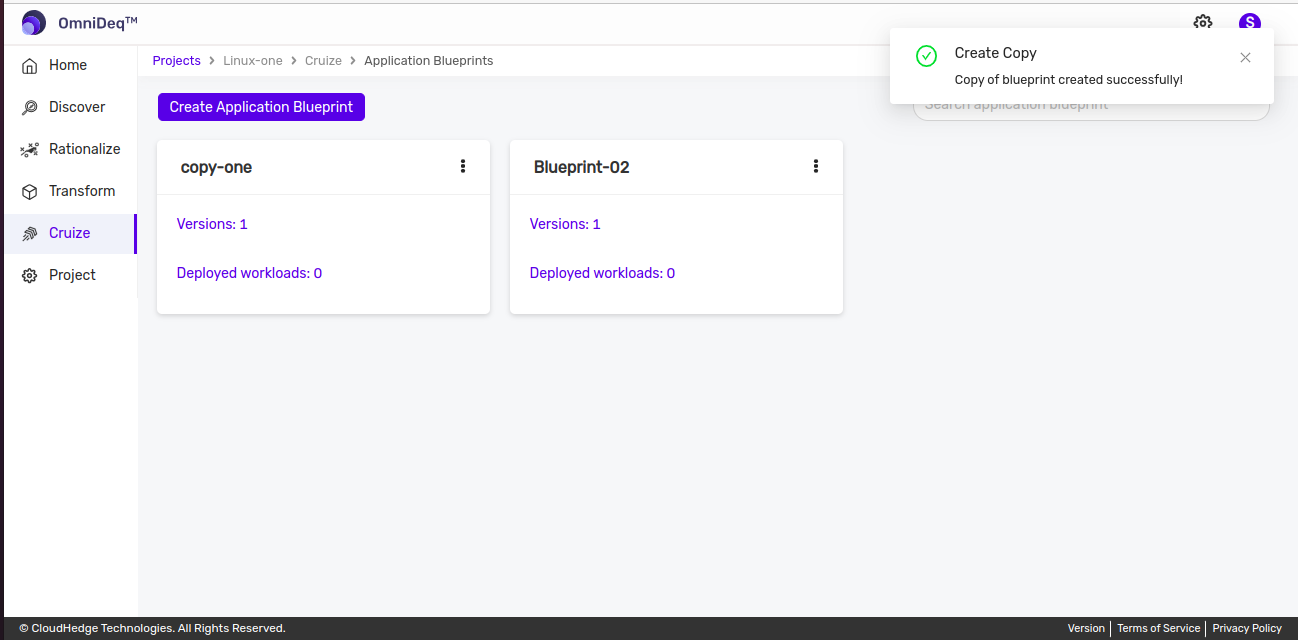
Task: Open the copy-one blueprint card title
Action: (x=216, y=167)
